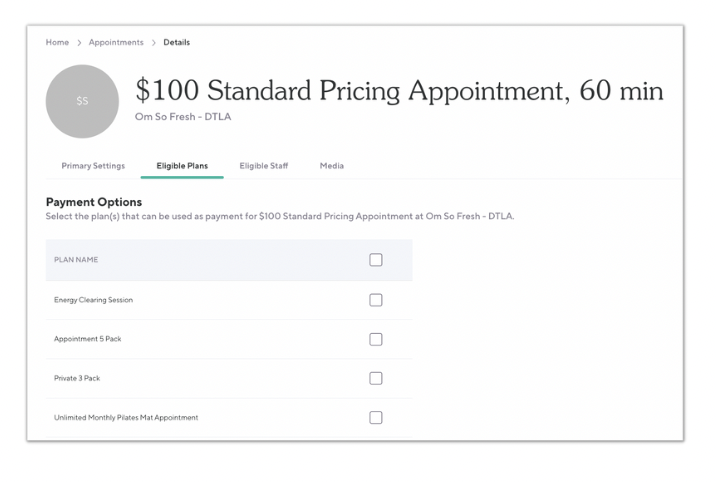Click chevron separator after Appointments breadcrumb

[154, 43]
